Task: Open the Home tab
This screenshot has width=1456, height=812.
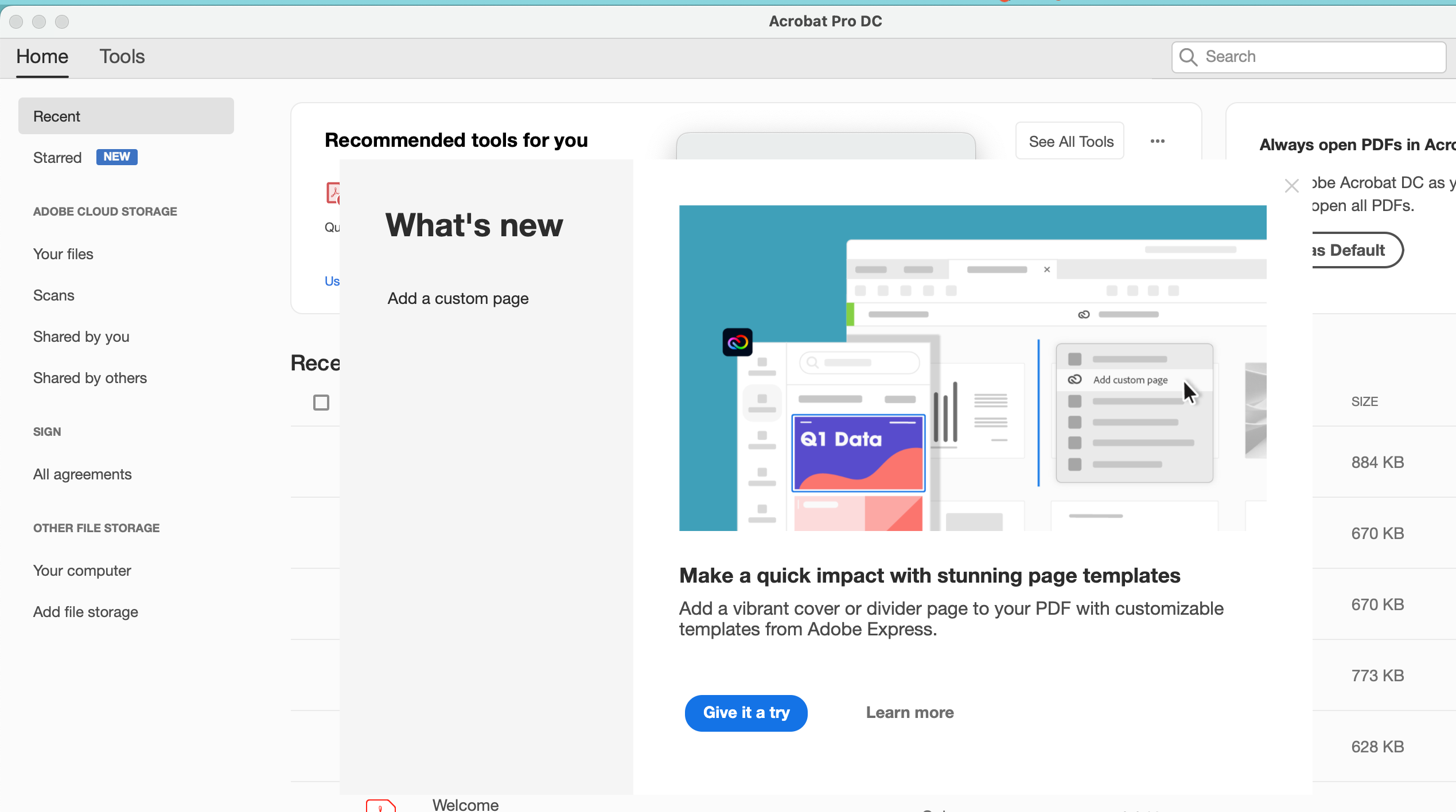Action: [x=42, y=56]
